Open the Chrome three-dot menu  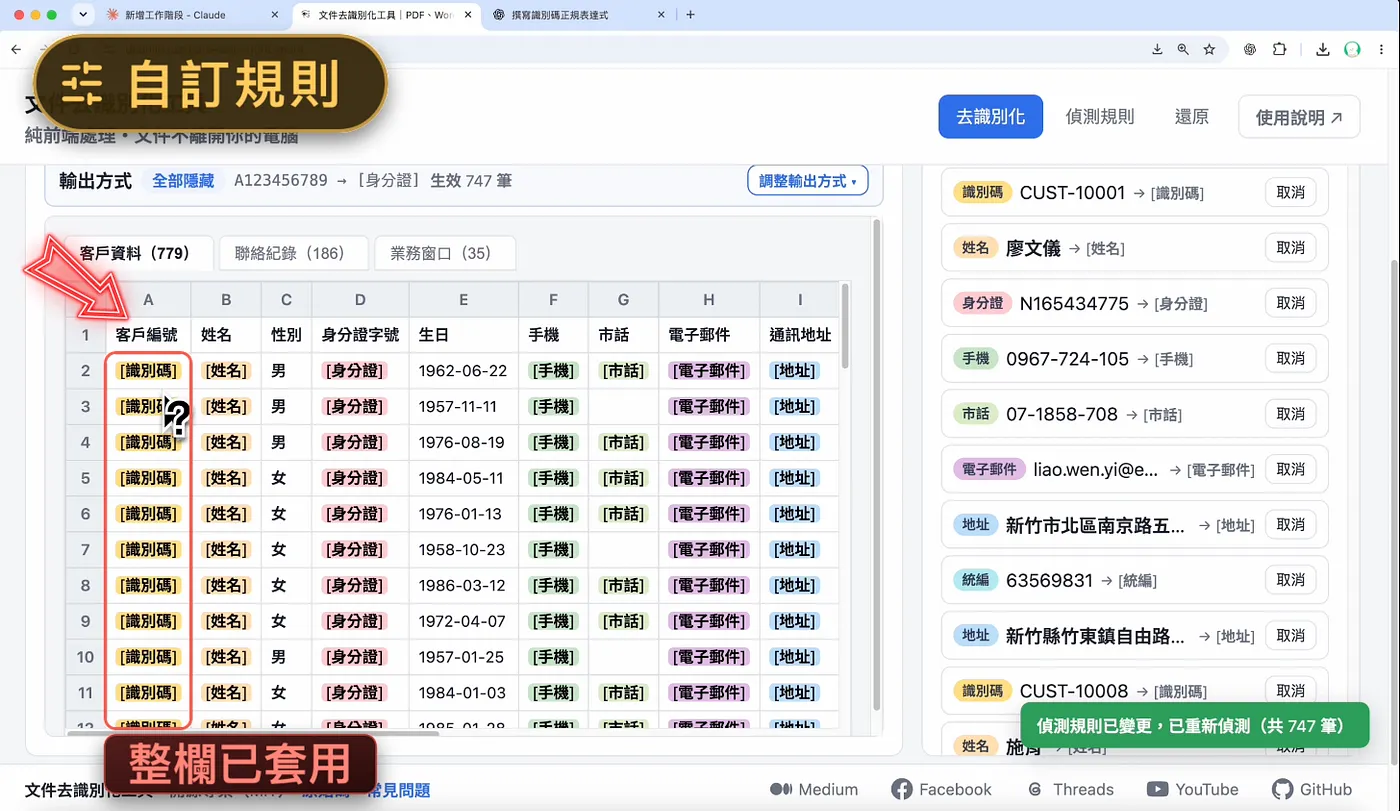pyautogui.click(x=1382, y=49)
